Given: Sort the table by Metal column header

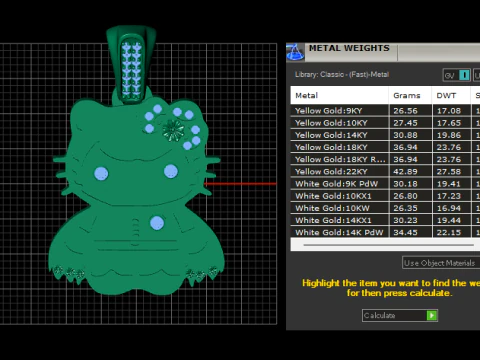Looking at the screenshot, I should coord(339,96).
